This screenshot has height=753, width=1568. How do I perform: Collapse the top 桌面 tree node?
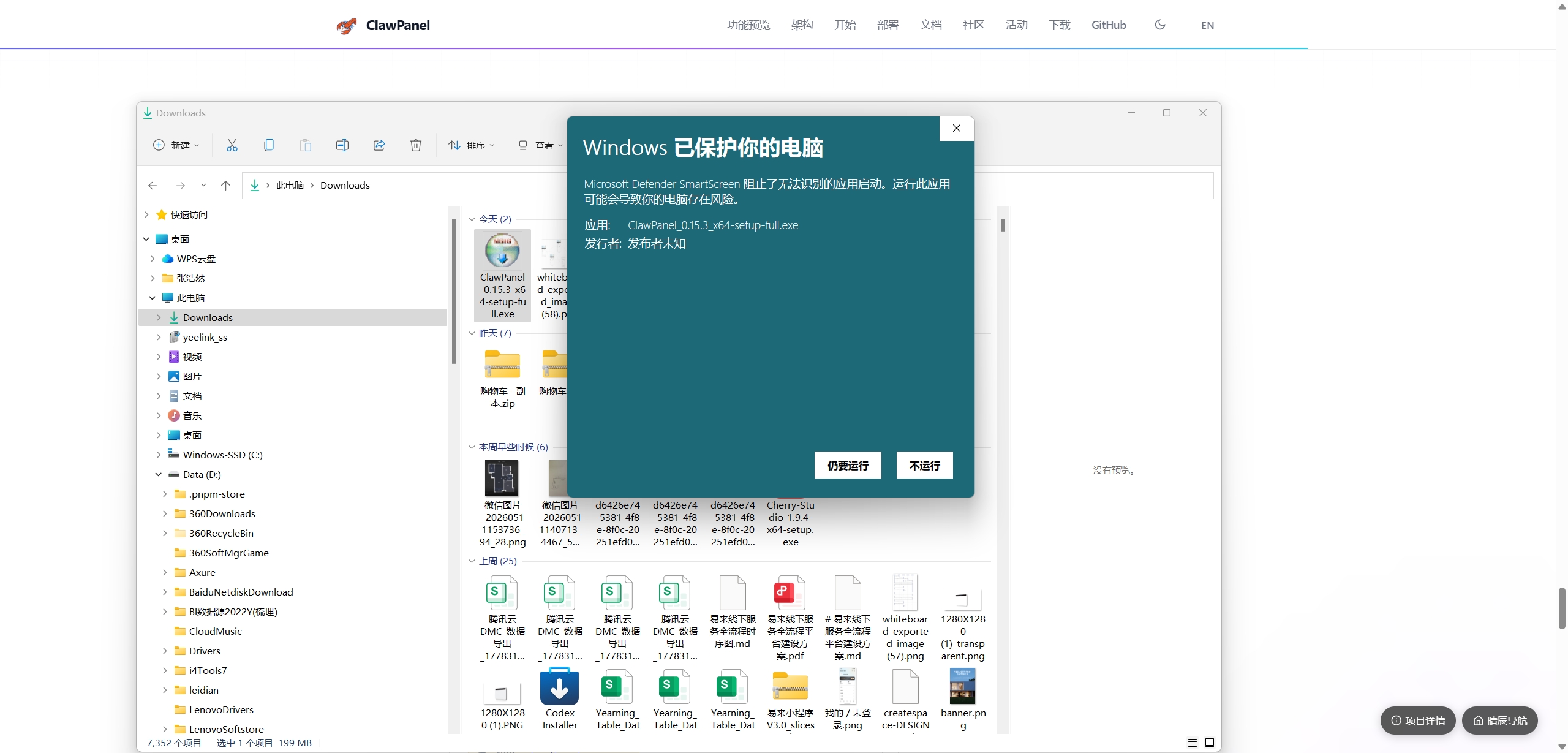[146, 239]
